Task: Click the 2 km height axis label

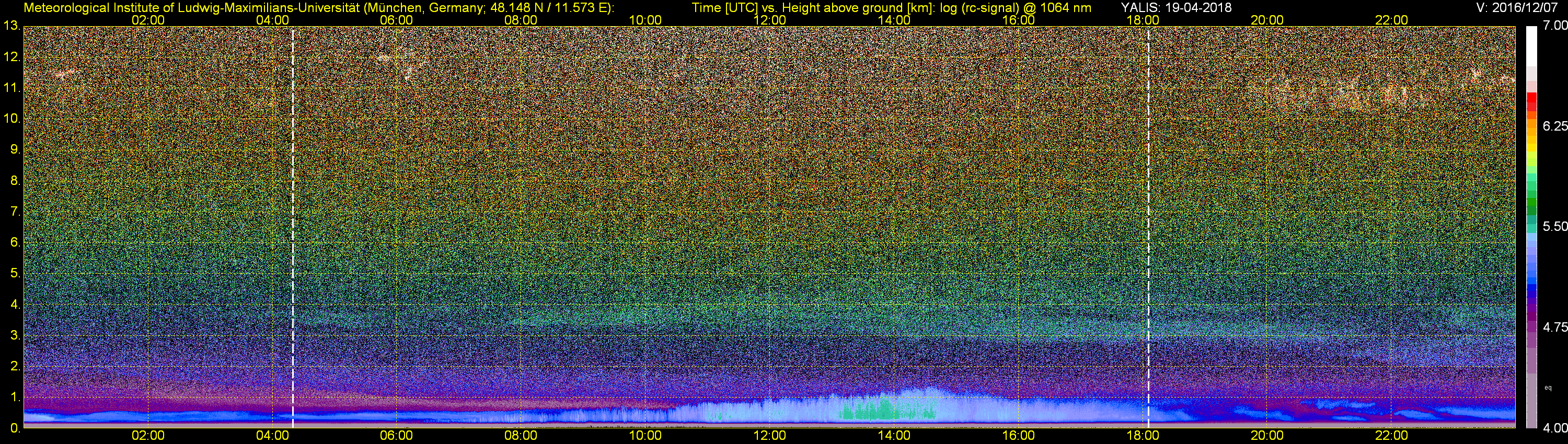Action: pos(15,366)
